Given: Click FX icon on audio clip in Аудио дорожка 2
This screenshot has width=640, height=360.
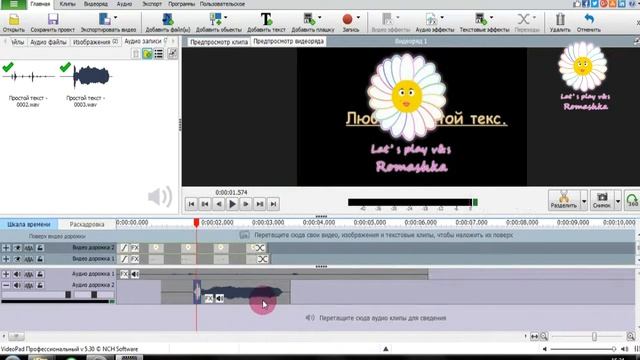Looking at the screenshot, I should point(209,299).
